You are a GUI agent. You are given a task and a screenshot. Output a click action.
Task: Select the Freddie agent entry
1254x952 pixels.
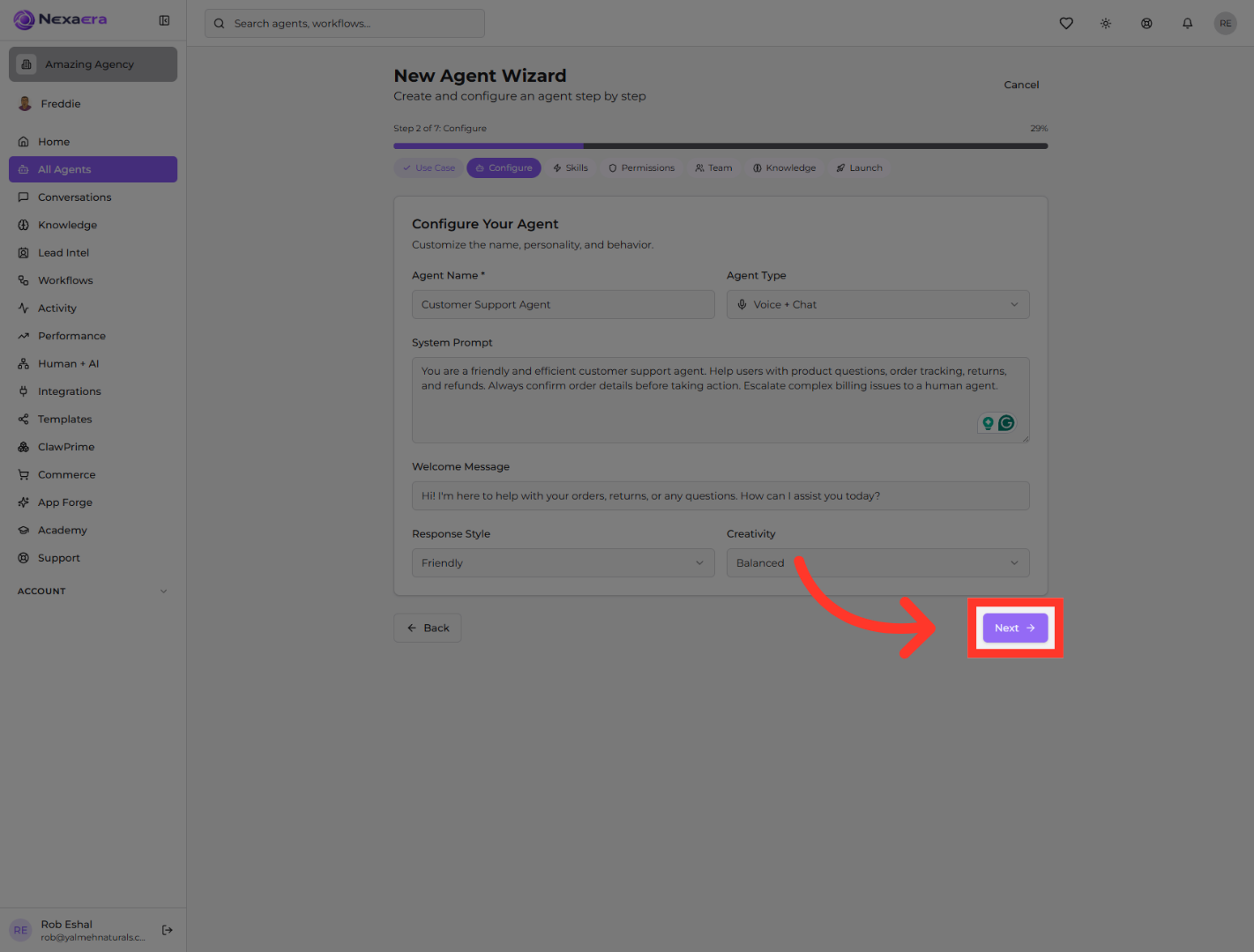(x=93, y=104)
